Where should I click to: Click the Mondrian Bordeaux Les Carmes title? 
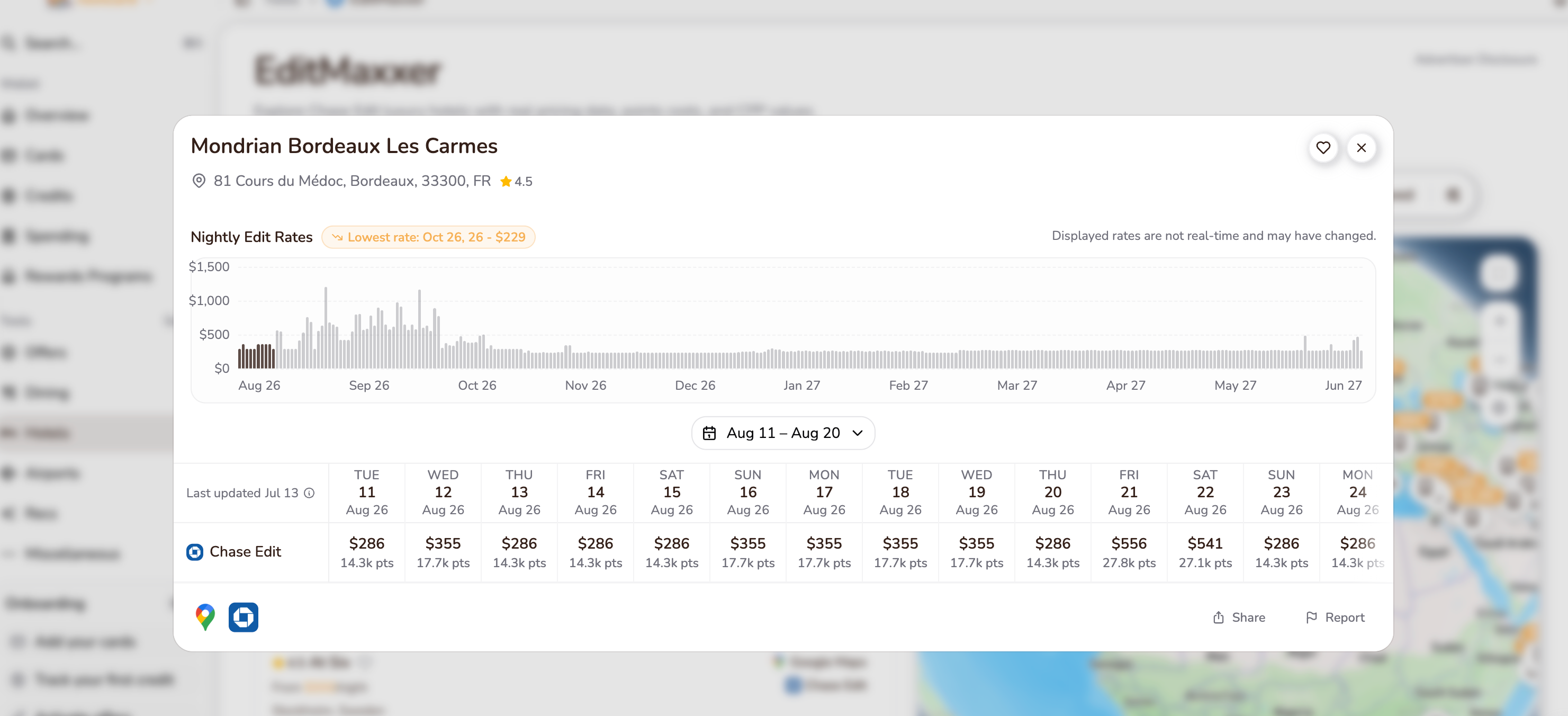344,146
